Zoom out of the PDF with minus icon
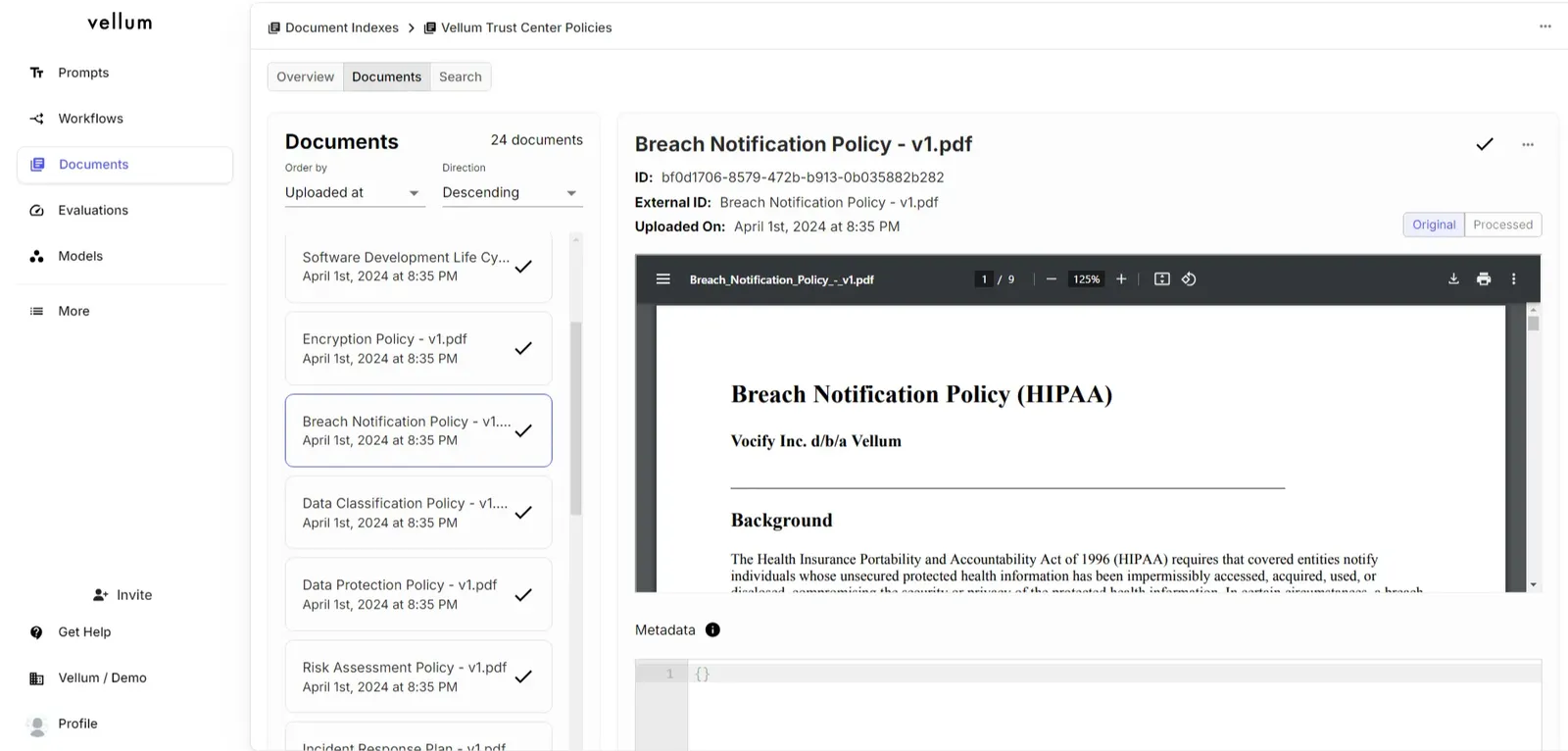Viewport: 1568px width, 751px height. 1051,279
